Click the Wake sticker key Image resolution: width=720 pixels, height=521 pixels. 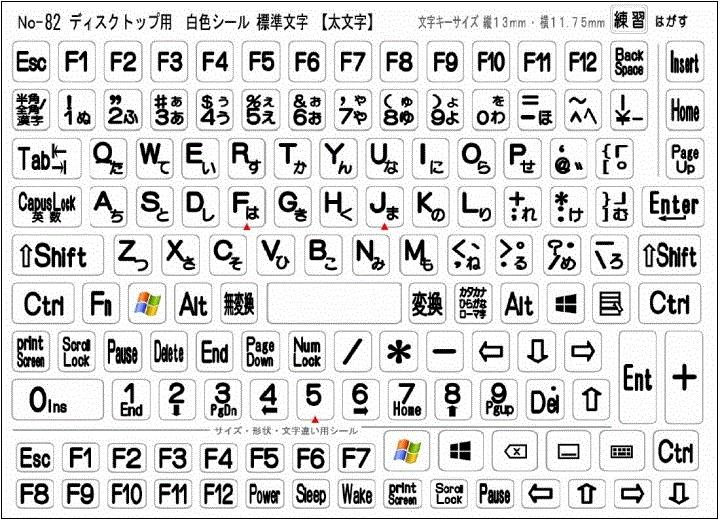[x=357, y=494]
